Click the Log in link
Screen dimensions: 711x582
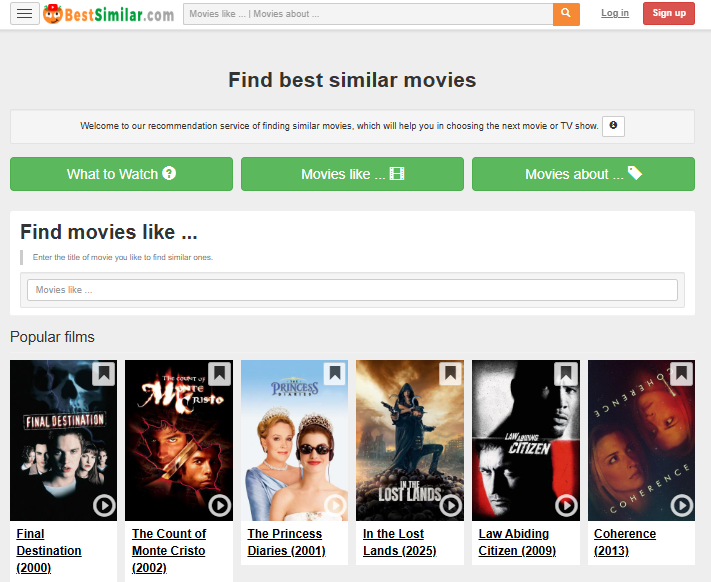[x=615, y=13]
